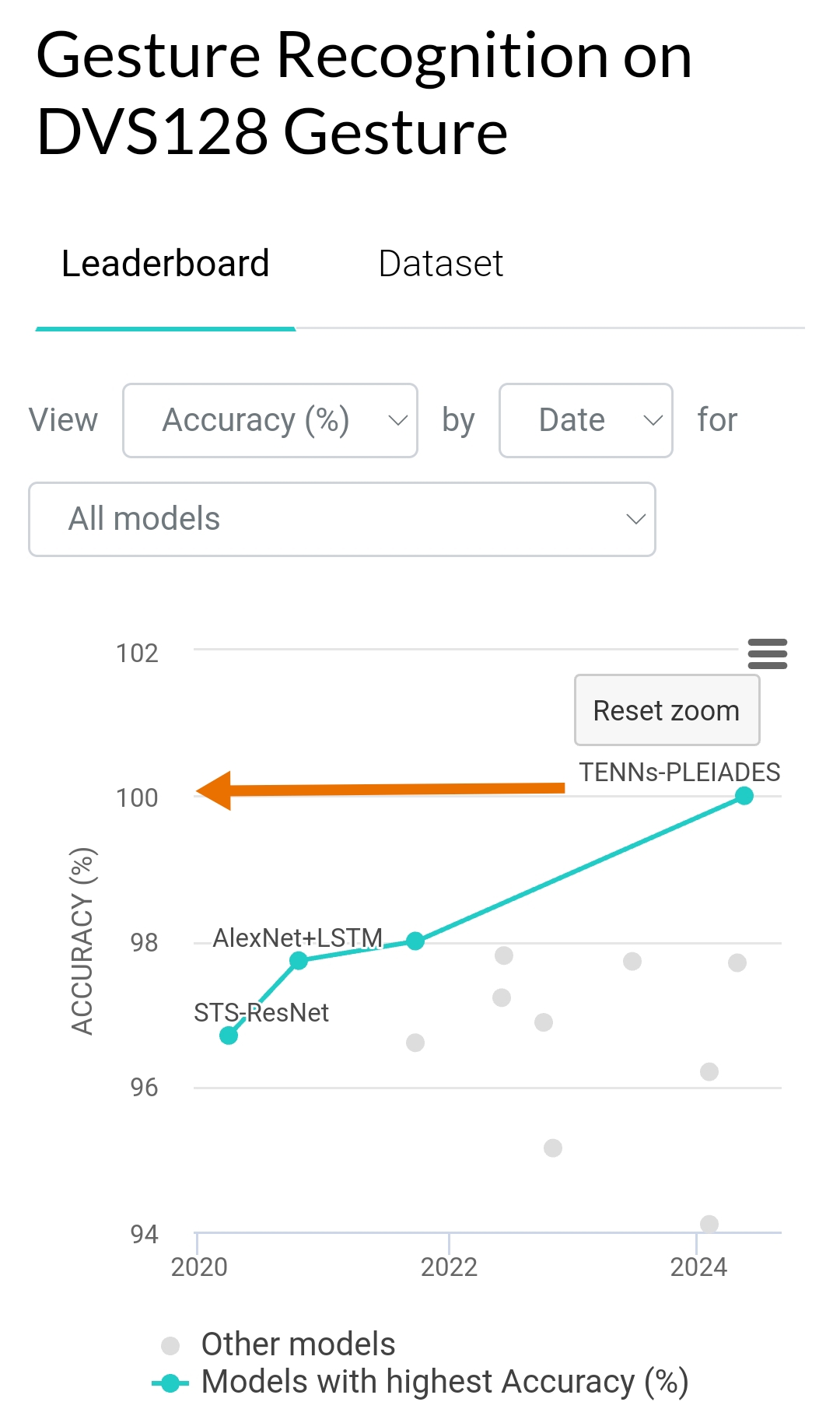The width and height of the screenshot is (840, 1423).
Task: Click the TENNs-PLEIADES label text
Action: pos(679,772)
